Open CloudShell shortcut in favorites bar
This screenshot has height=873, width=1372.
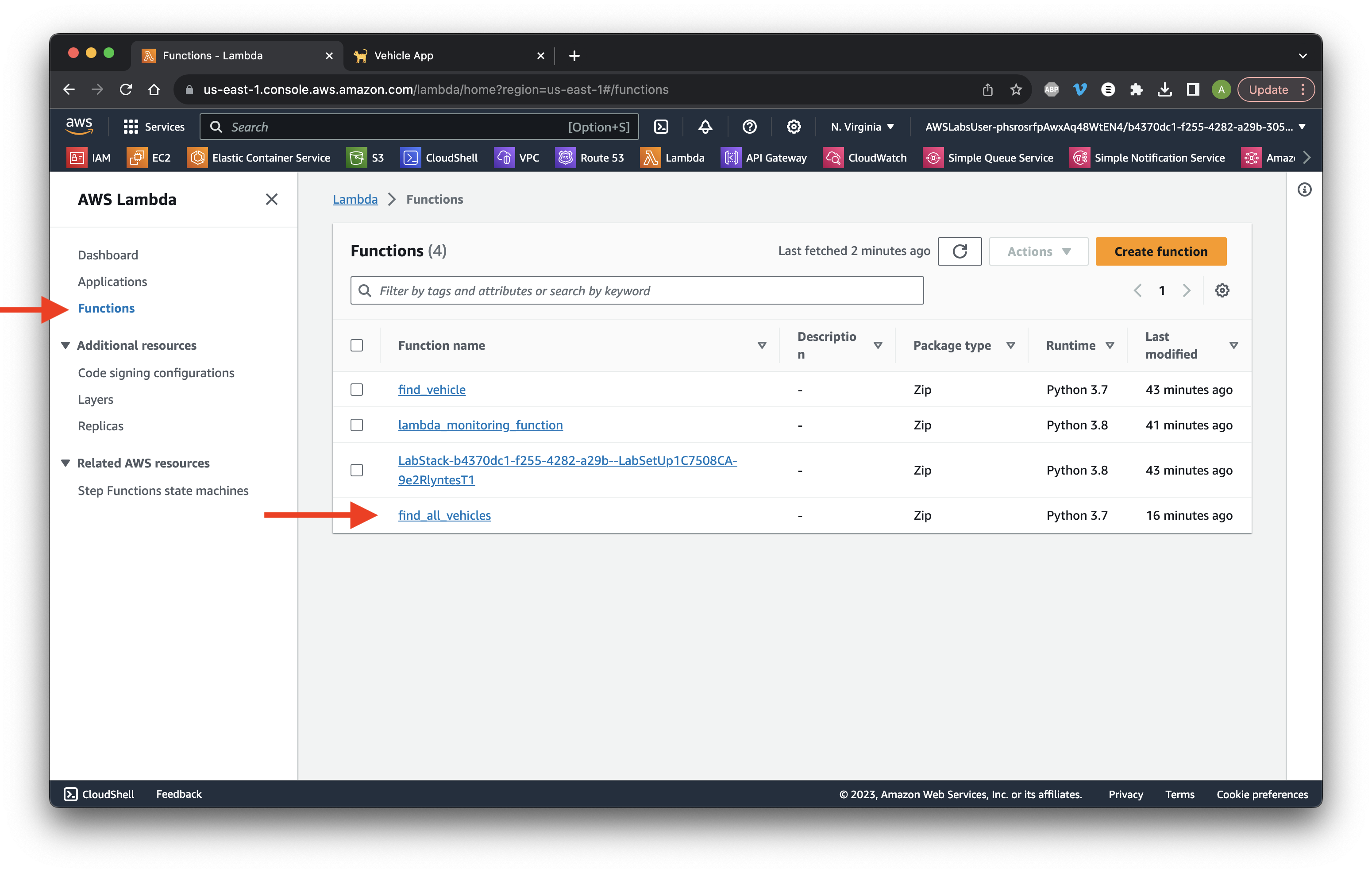439,158
